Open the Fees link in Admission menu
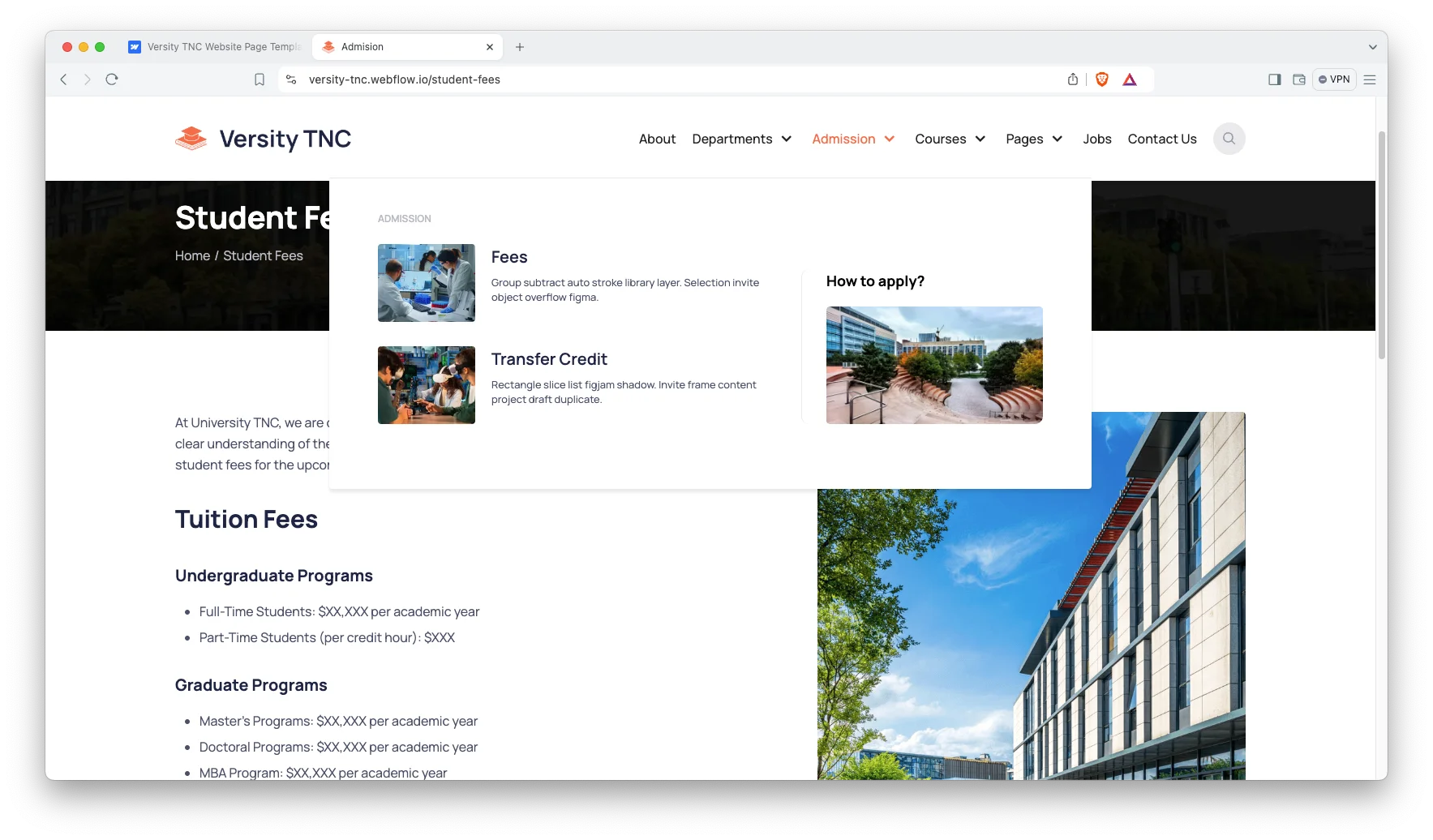 pos(509,257)
